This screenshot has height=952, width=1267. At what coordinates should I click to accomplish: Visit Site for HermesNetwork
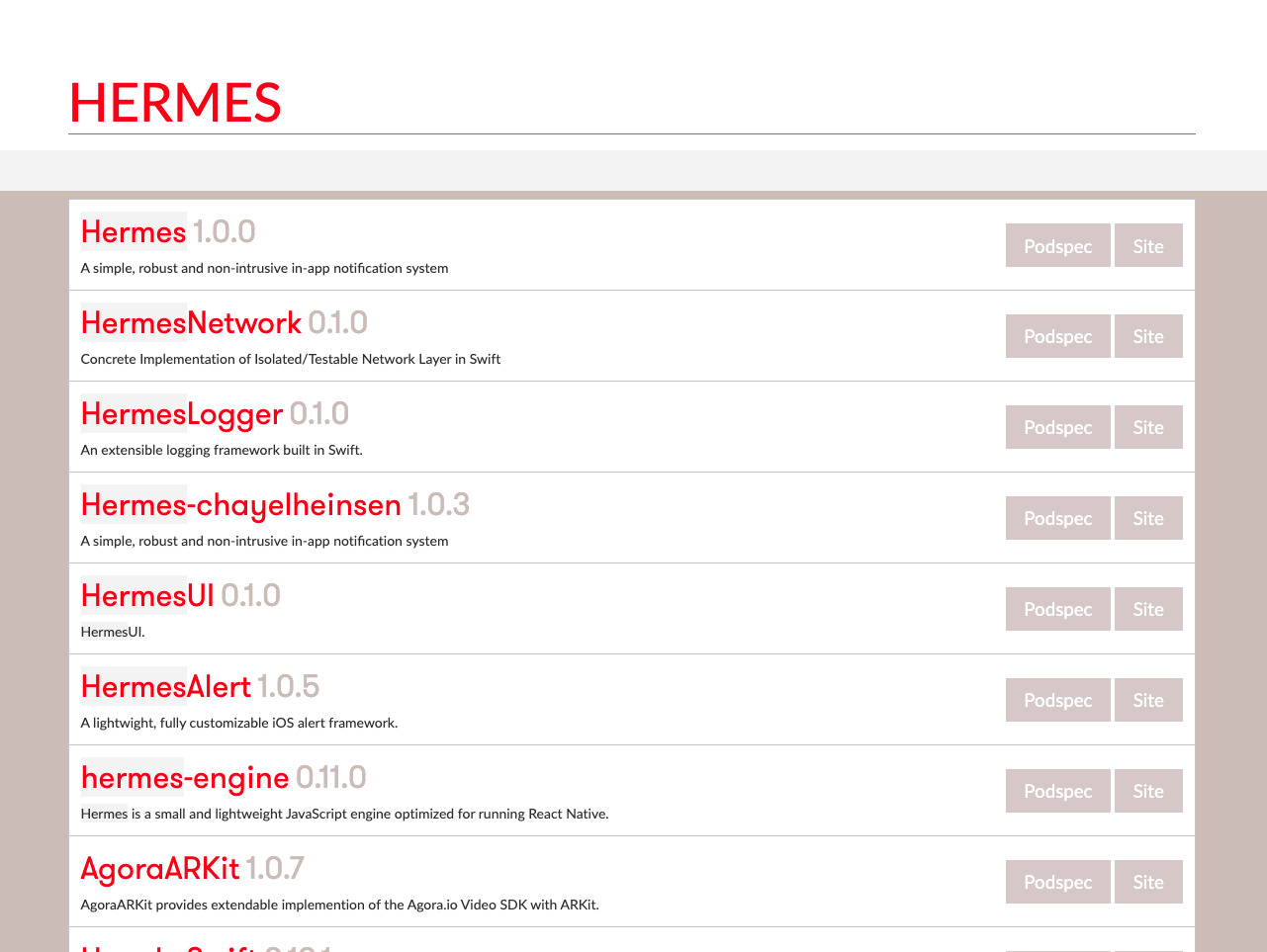[1148, 336]
